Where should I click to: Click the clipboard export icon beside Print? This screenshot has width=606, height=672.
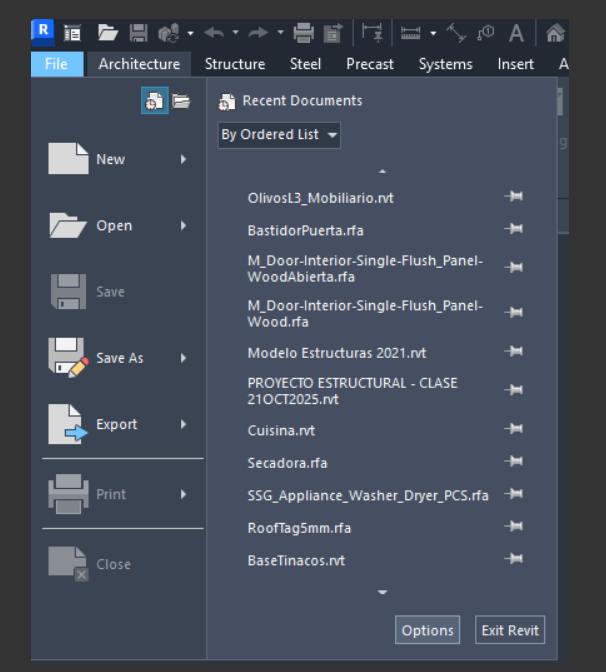(333, 33)
